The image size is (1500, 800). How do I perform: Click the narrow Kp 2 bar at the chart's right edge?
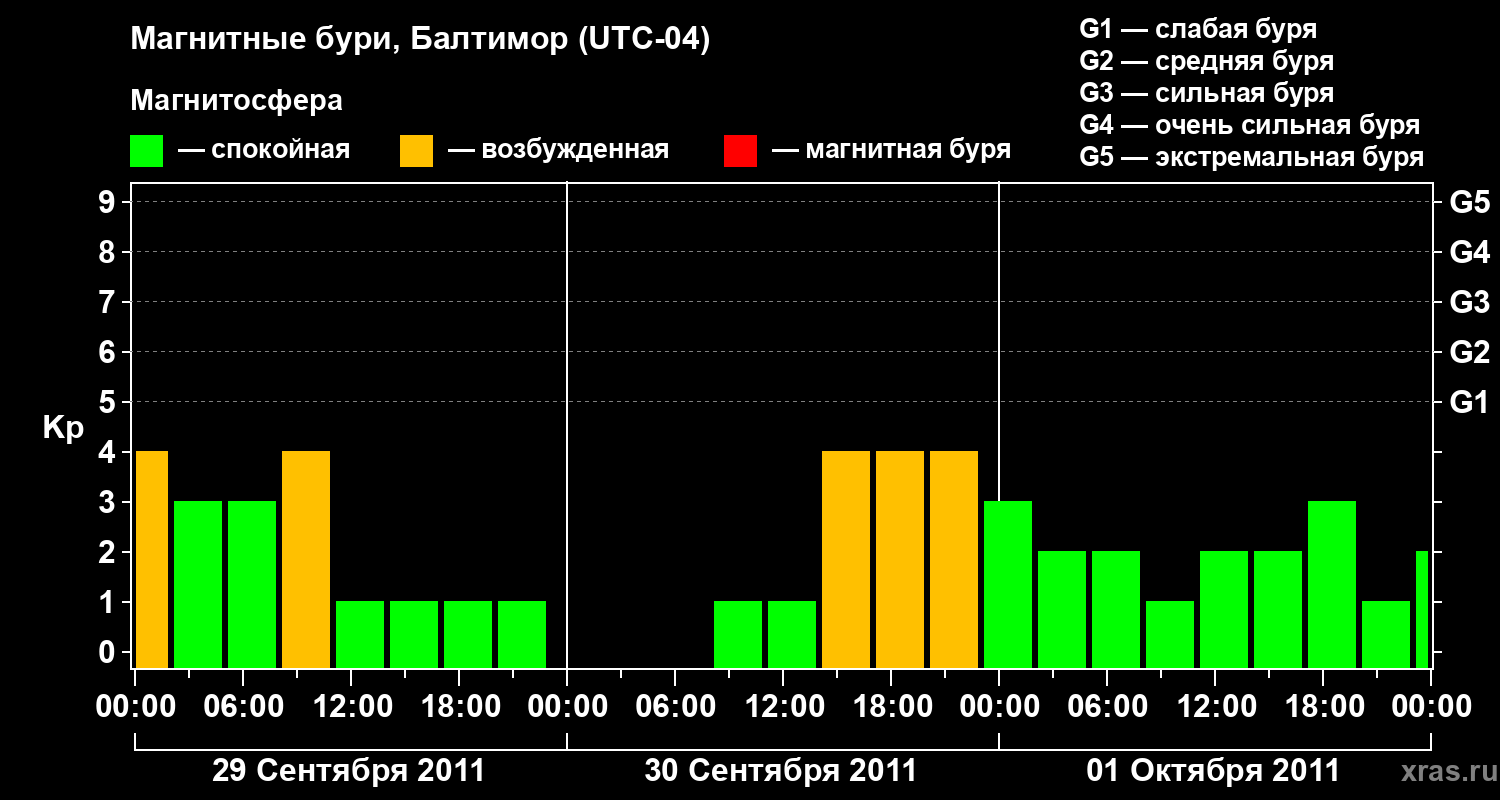(x=1422, y=610)
